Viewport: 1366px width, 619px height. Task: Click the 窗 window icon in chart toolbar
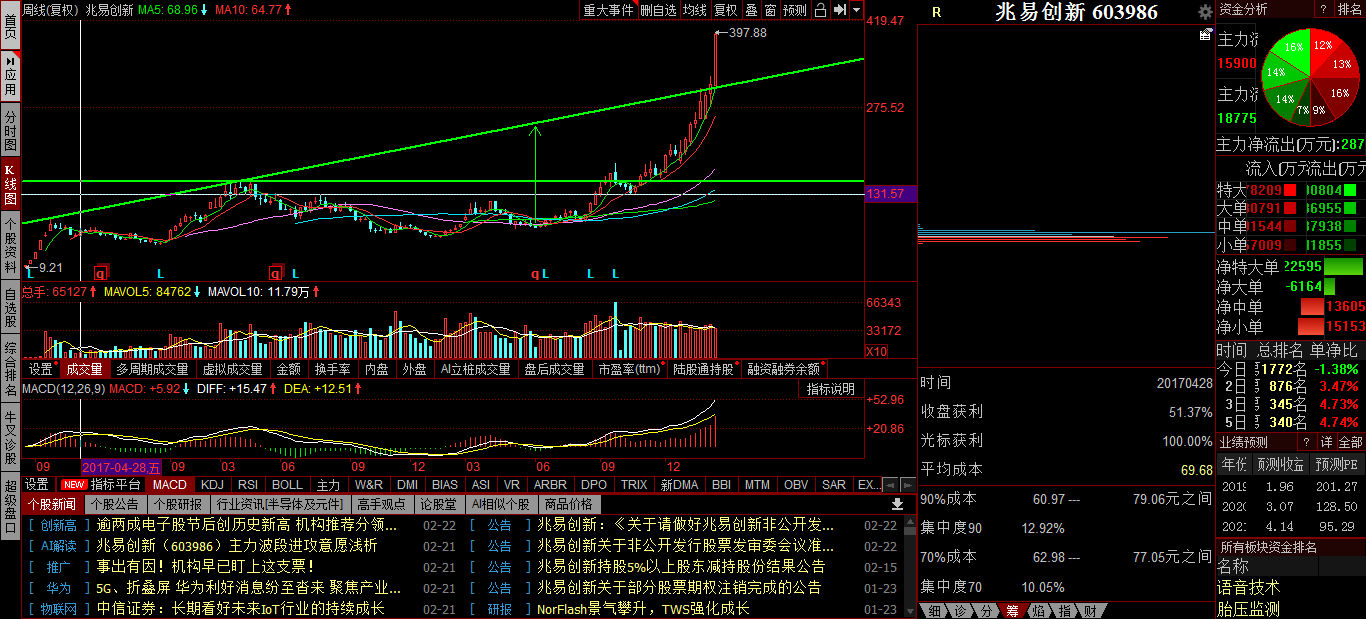click(x=769, y=10)
